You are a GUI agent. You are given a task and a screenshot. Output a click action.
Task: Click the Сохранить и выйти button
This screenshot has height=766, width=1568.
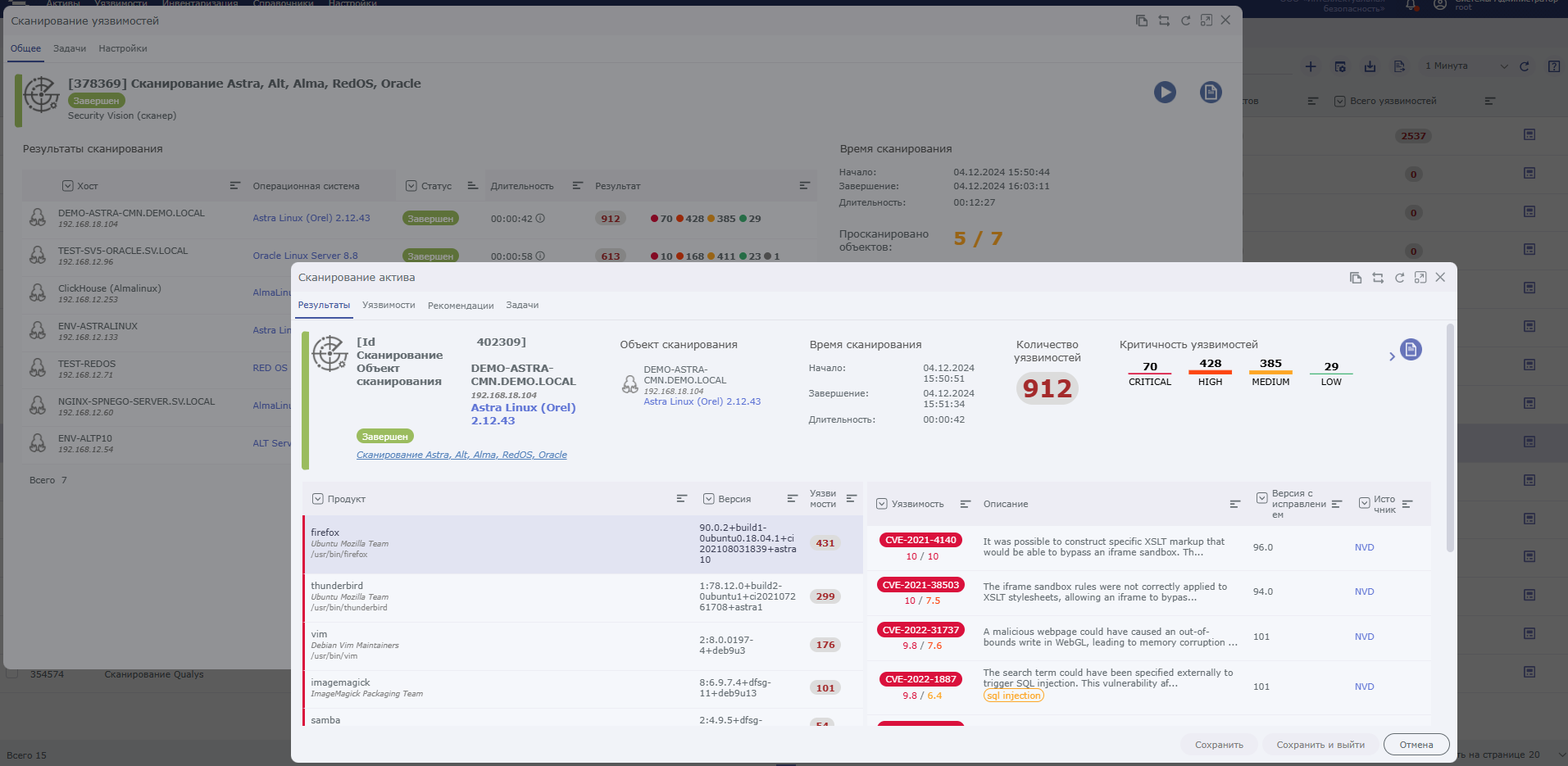click(1320, 745)
